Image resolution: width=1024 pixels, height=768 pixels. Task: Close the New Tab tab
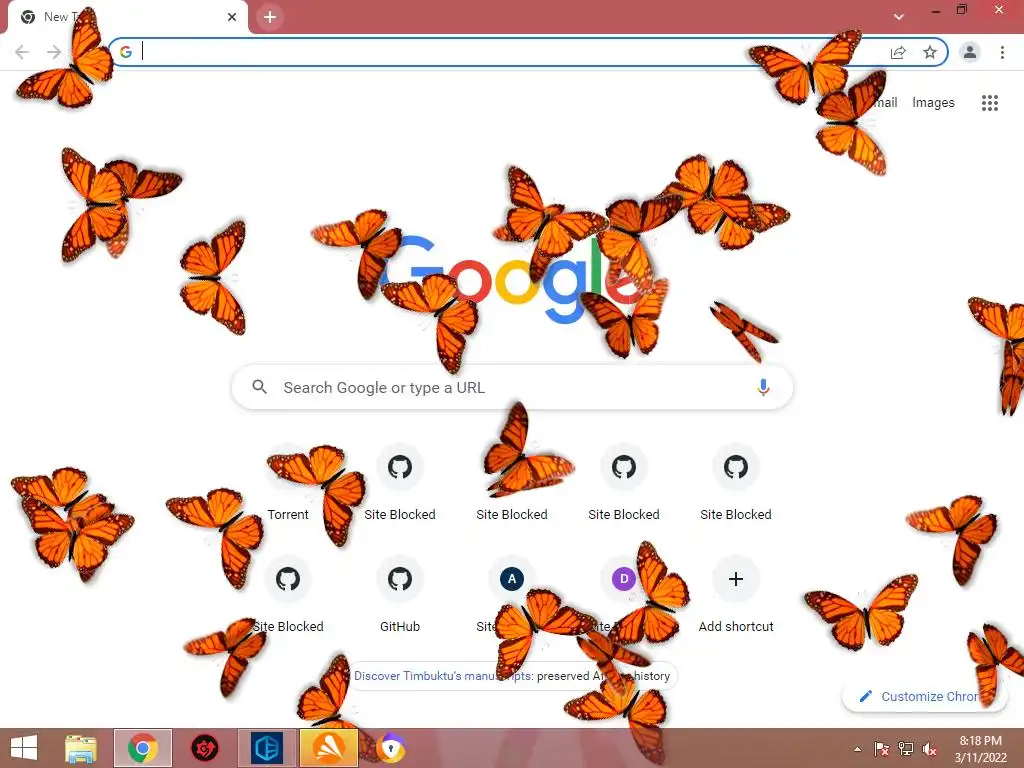click(x=232, y=17)
